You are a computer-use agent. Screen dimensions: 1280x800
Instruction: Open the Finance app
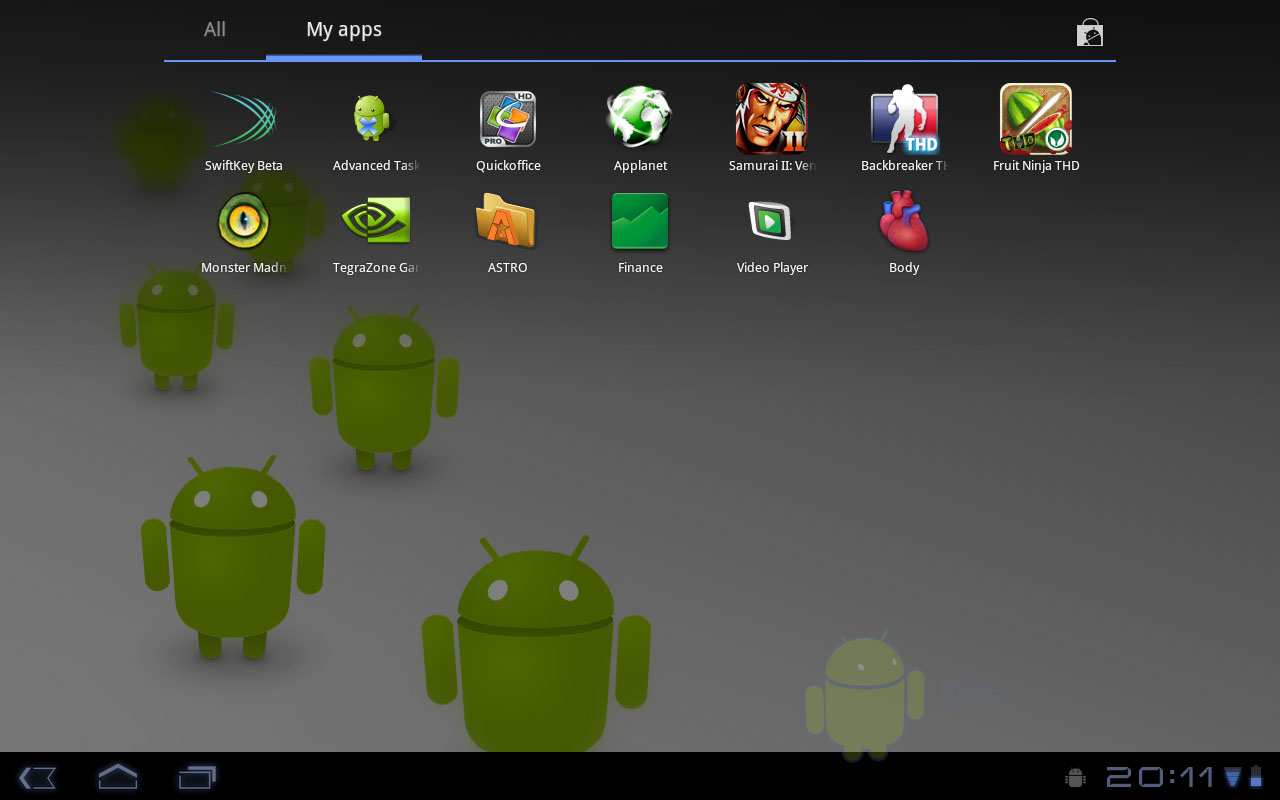[640, 232]
